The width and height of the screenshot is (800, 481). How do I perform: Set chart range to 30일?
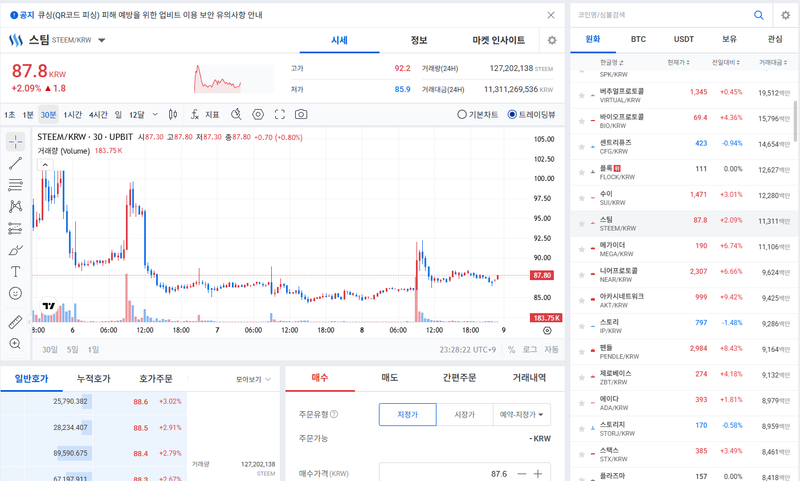pyautogui.click(x=49, y=349)
